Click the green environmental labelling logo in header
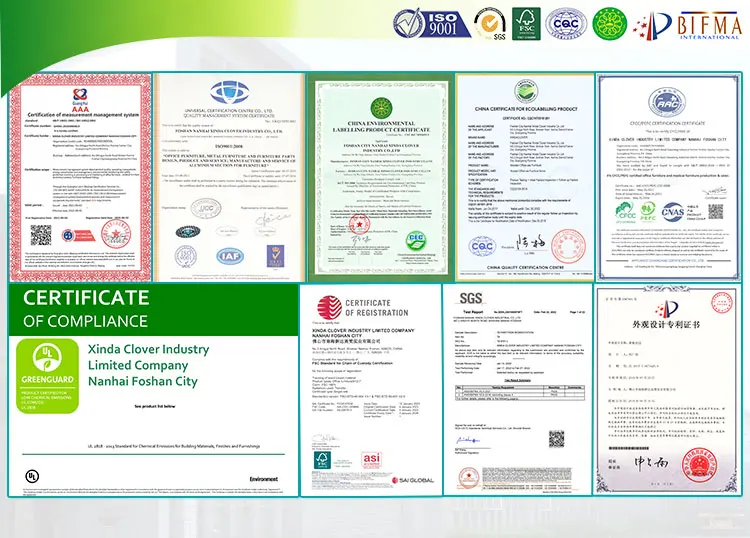The height and width of the screenshot is (538, 750). (609, 23)
